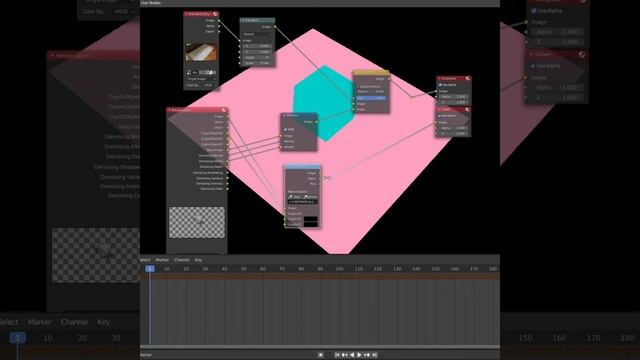Click render icon on Render Layers header

point(223,110)
